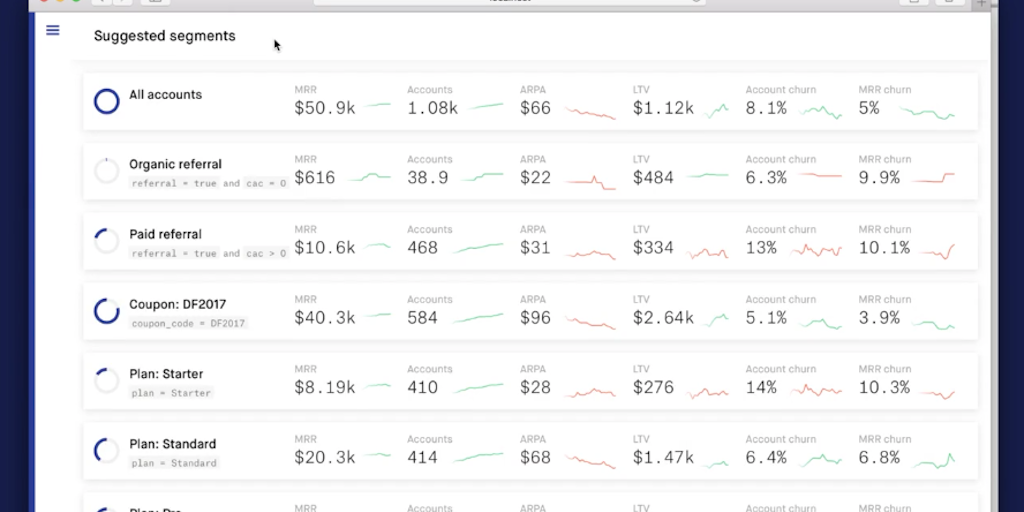Image resolution: width=1024 pixels, height=512 pixels.
Task: Open the hamburger menu icon
Action: (53, 30)
